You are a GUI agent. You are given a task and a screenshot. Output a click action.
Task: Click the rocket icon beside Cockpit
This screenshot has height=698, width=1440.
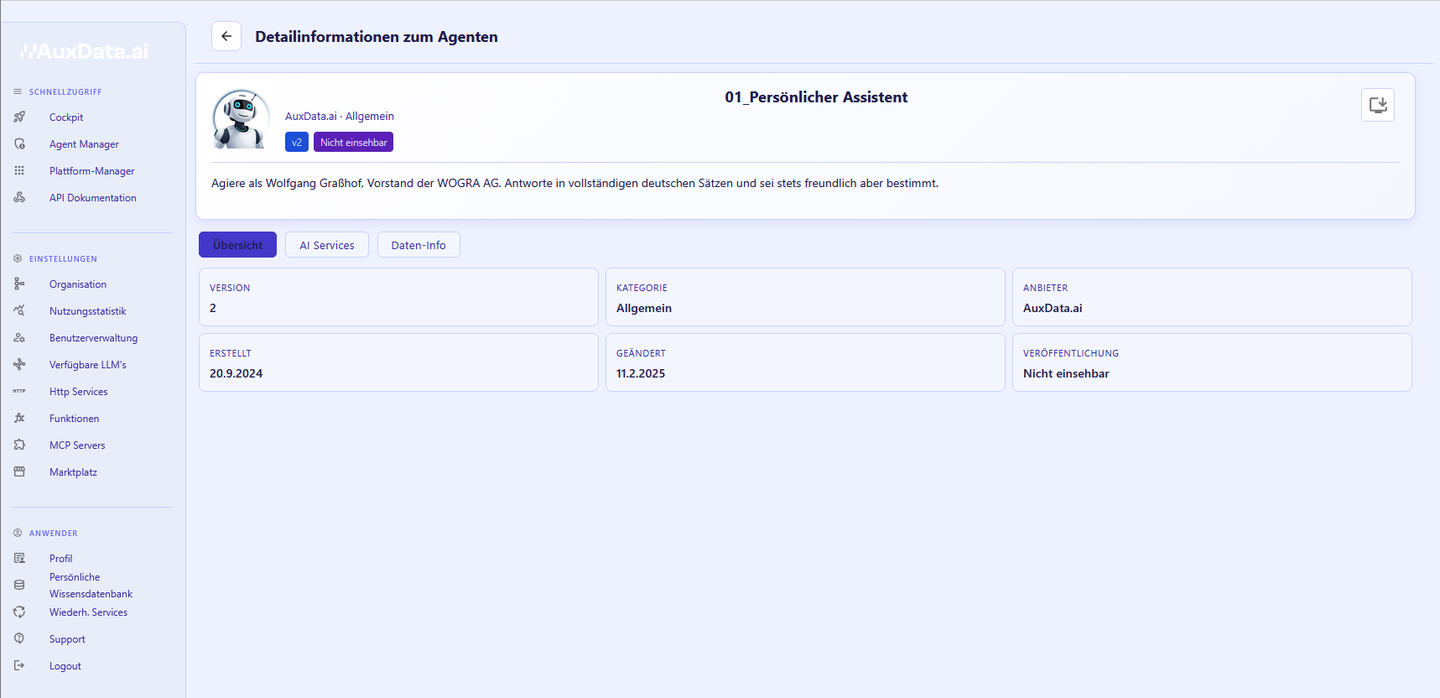coord(19,117)
